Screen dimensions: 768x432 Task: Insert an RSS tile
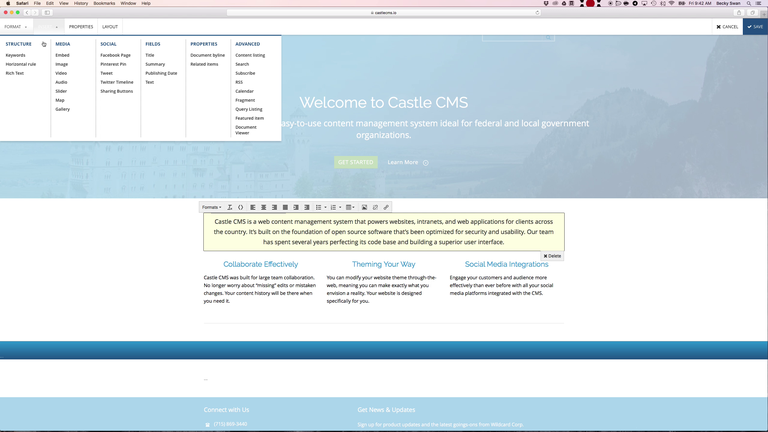239,82
